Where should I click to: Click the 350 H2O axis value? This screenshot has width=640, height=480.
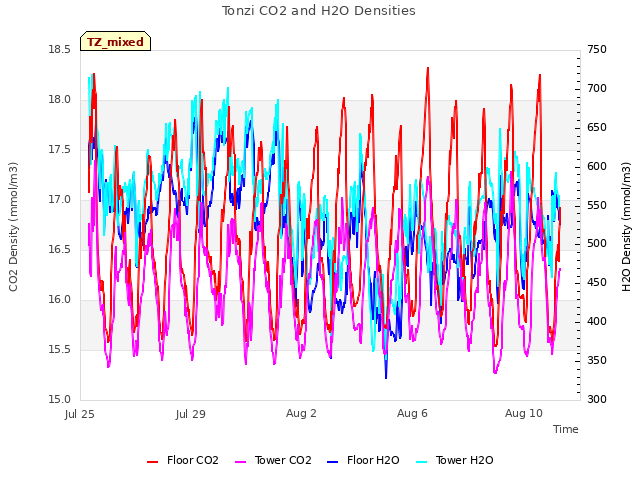point(597,361)
